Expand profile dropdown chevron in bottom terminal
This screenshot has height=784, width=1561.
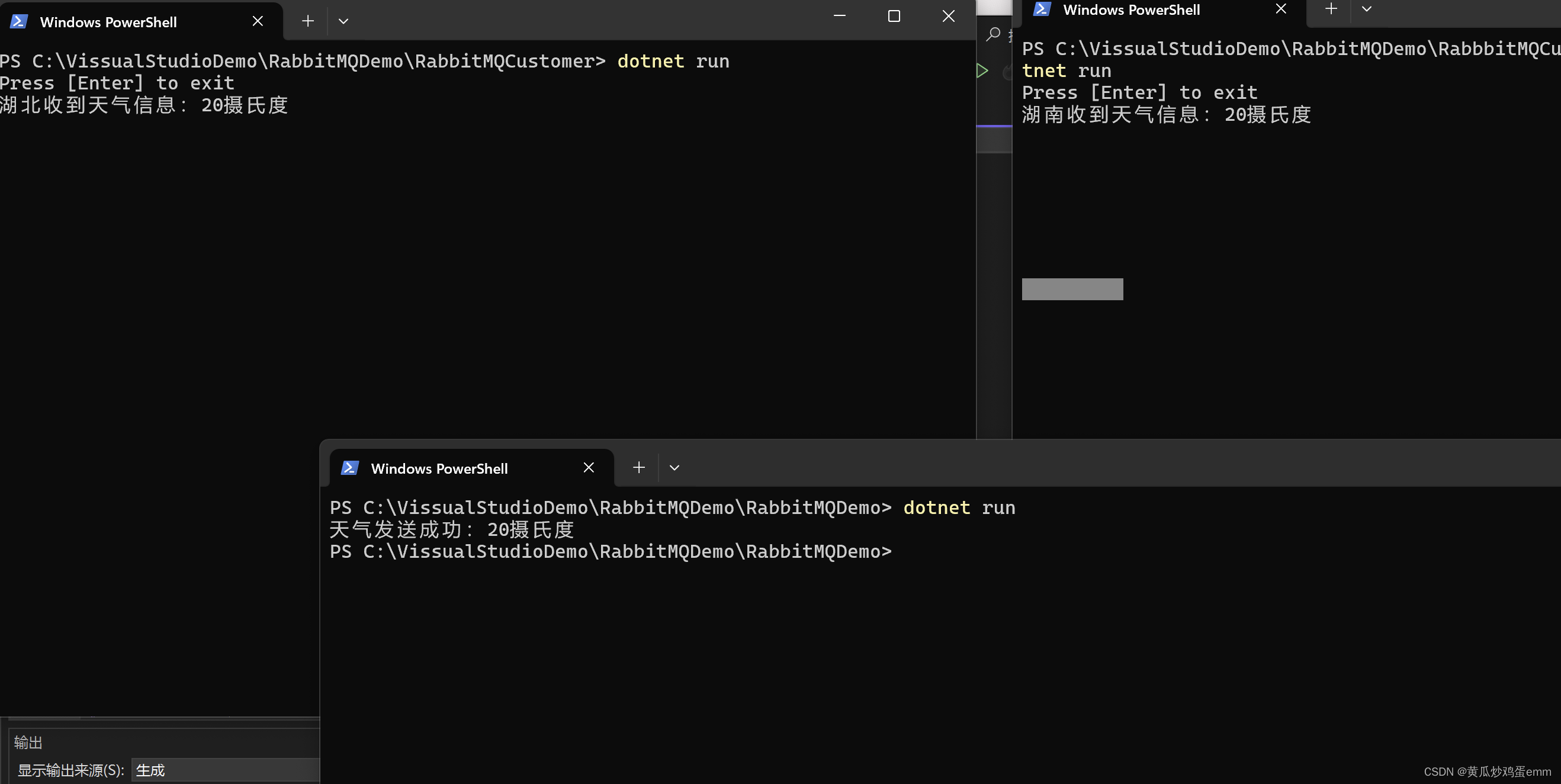coord(674,468)
